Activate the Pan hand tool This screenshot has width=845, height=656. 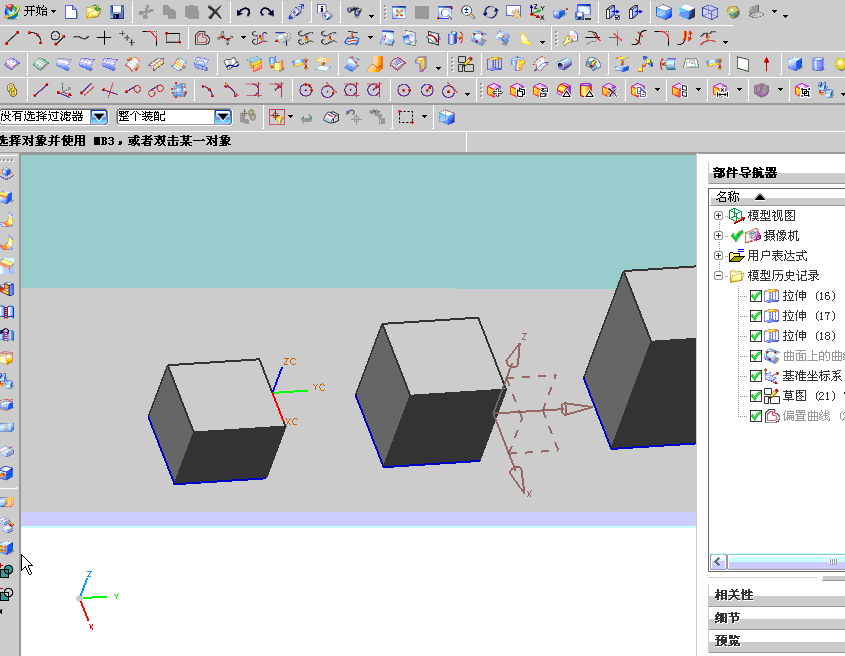coord(513,11)
